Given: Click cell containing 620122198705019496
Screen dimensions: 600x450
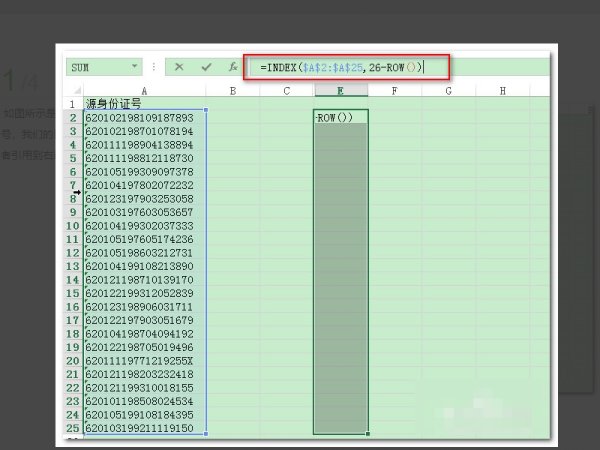Looking at the screenshot, I should click(x=145, y=347).
